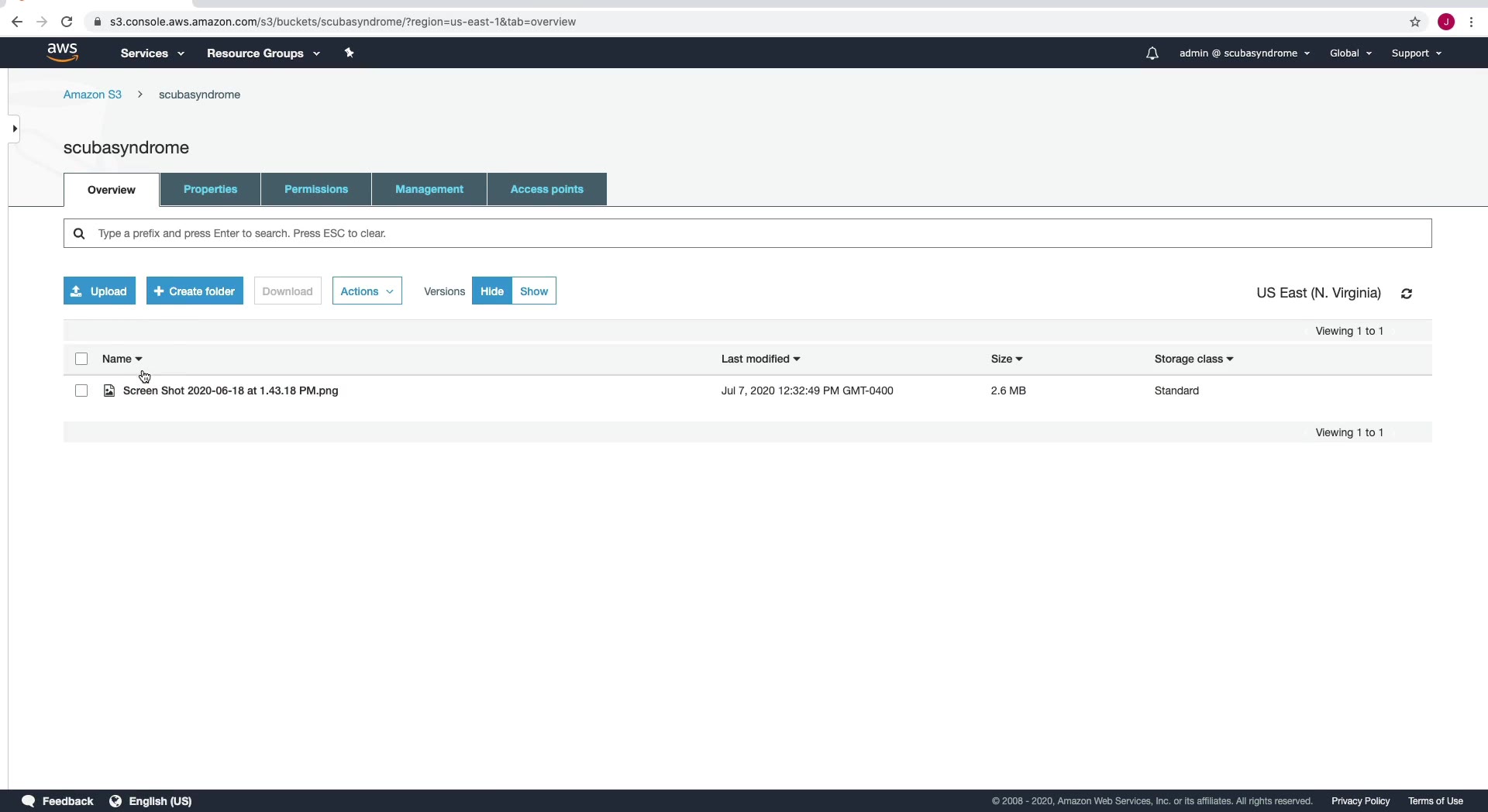This screenshot has width=1488, height=812.
Task: Click the Feedback speech bubble icon
Action: click(x=29, y=801)
